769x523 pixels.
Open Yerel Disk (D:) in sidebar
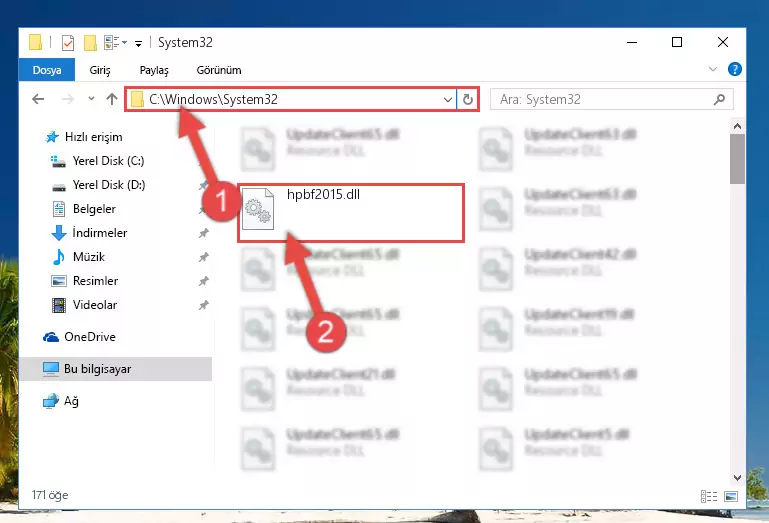109,185
